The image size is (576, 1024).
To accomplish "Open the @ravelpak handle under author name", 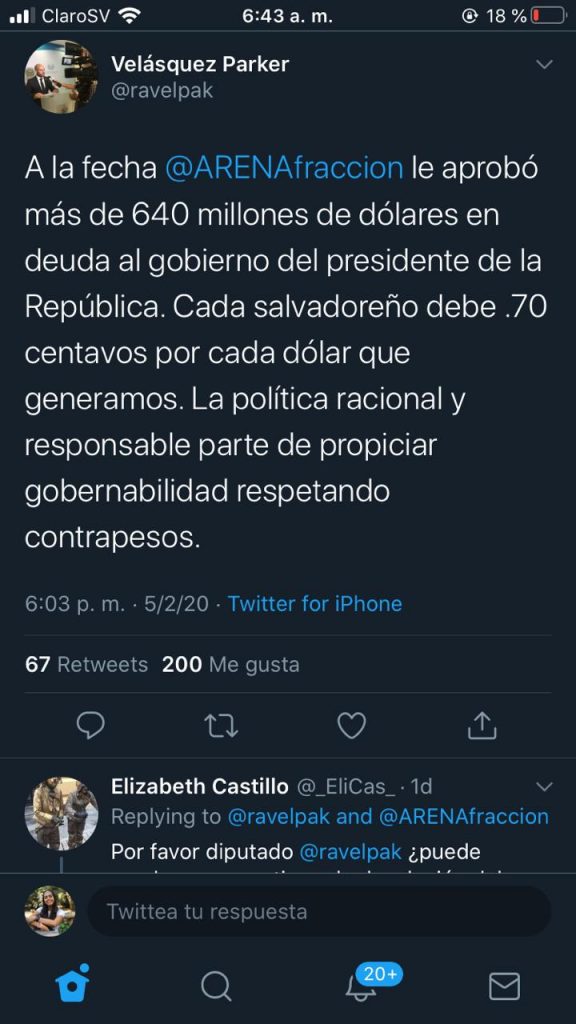I will click(x=162, y=91).
